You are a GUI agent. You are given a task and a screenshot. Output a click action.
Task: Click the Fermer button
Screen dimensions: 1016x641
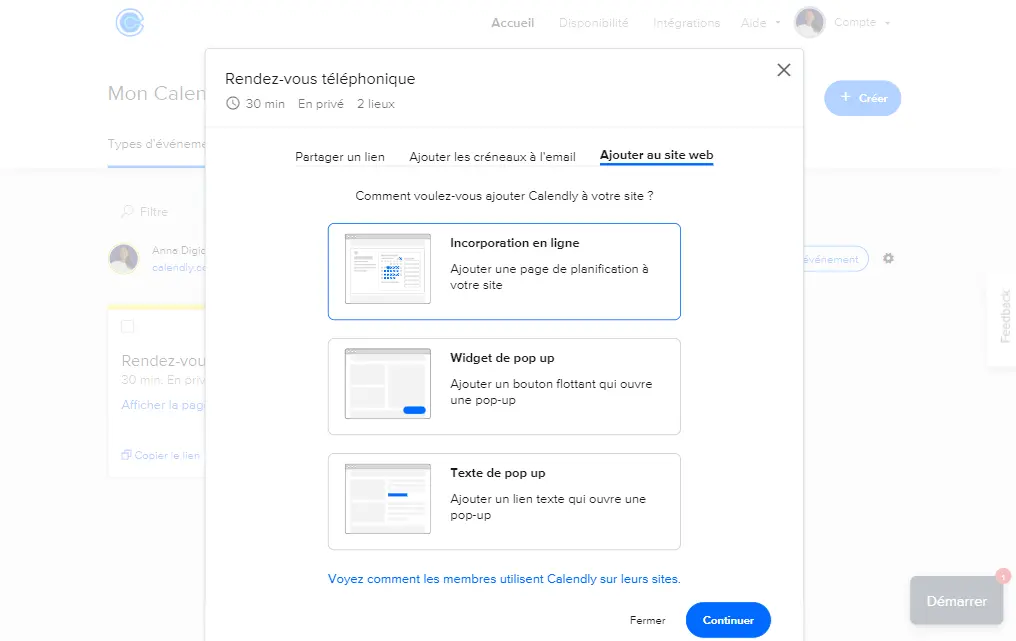point(647,620)
